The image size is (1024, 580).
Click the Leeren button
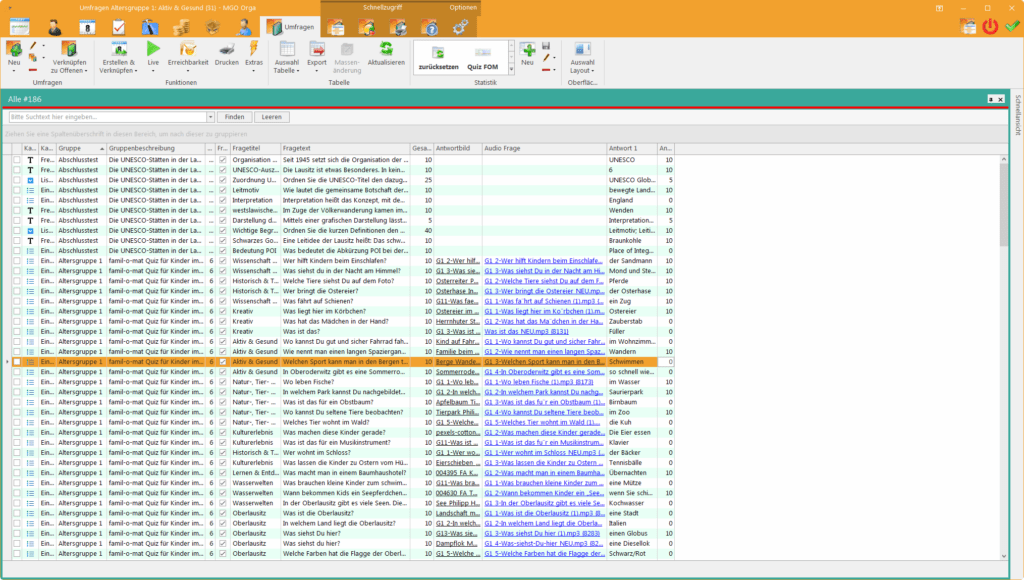pyautogui.click(x=272, y=117)
